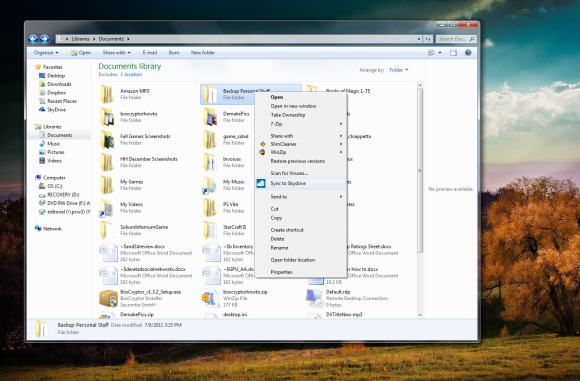
Task: Select the boxcryptorhowto.zip file icon
Action: click(211, 298)
